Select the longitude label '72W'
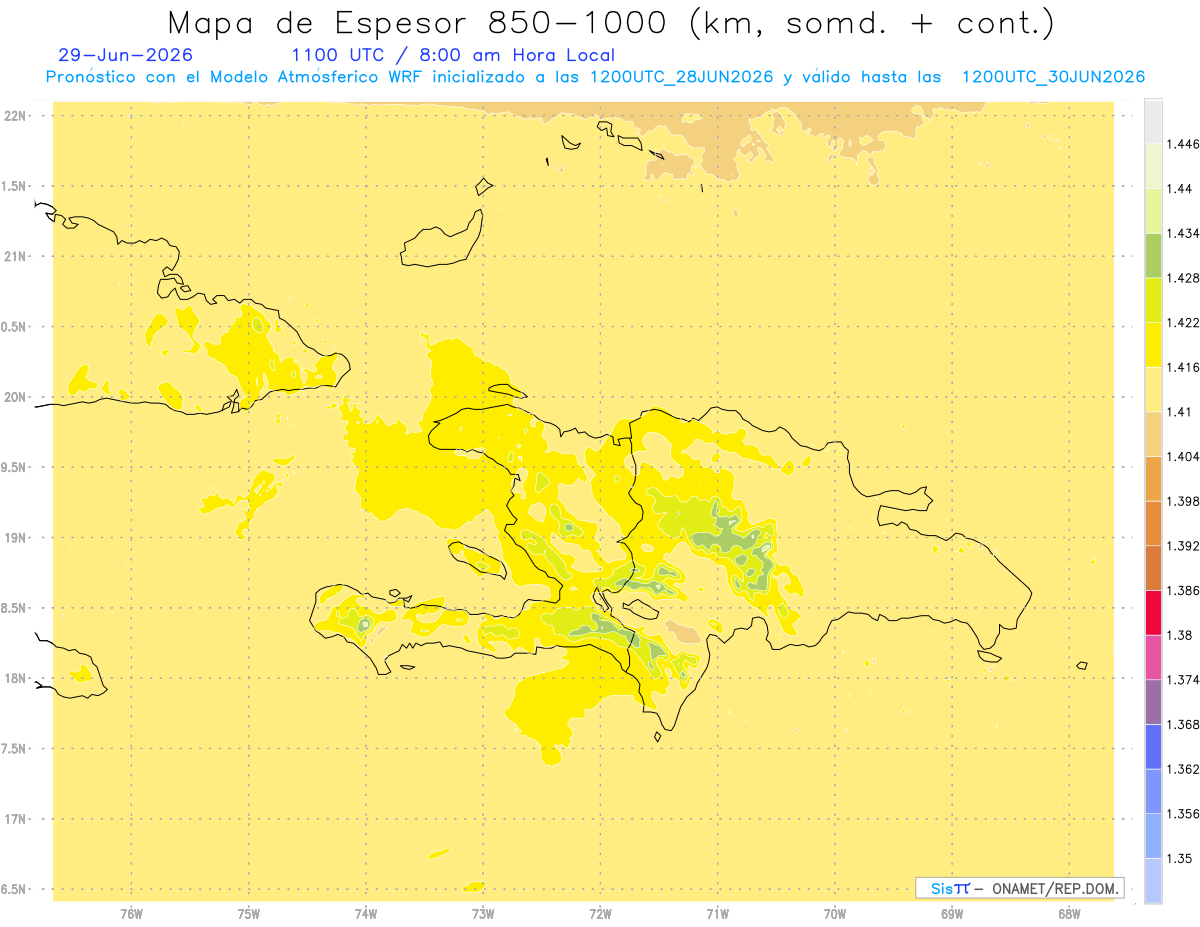The width and height of the screenshot is (1200, 927). [x=600, y=912]
